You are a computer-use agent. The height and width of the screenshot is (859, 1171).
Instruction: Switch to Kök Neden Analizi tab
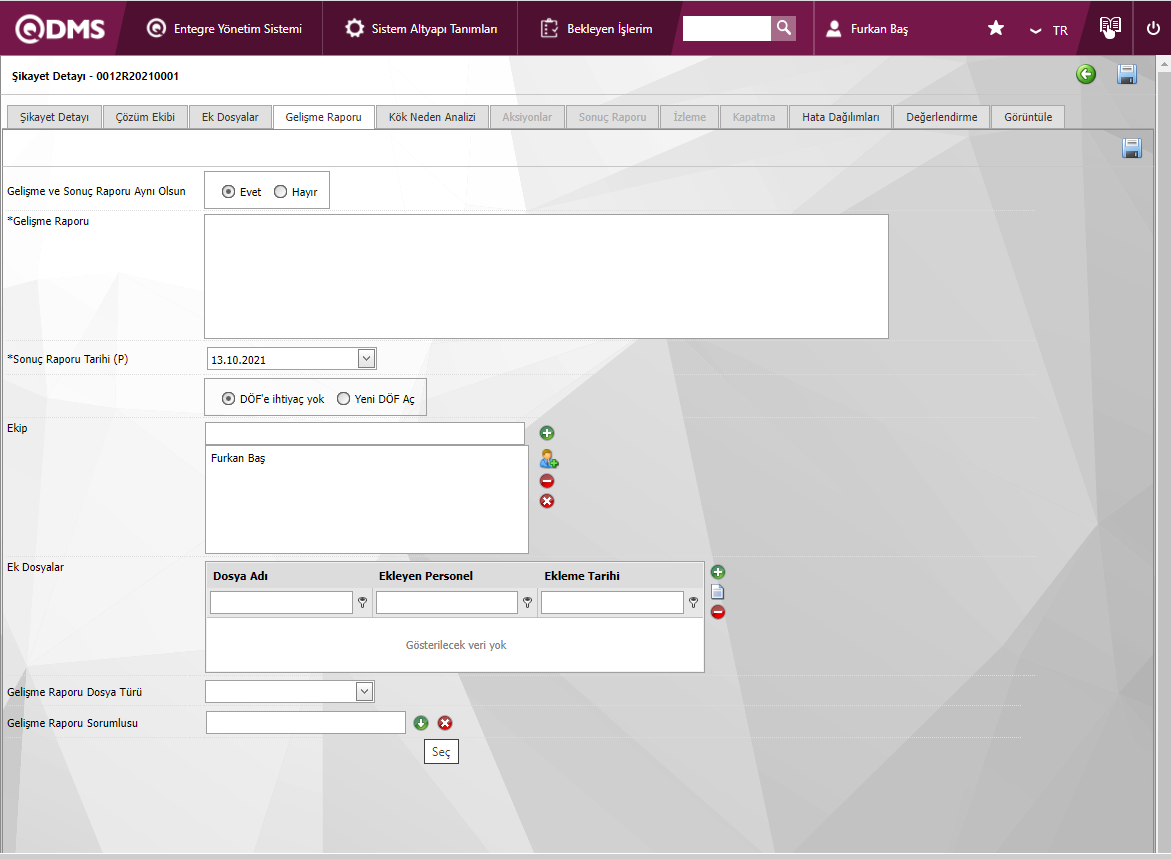[432, 117]
